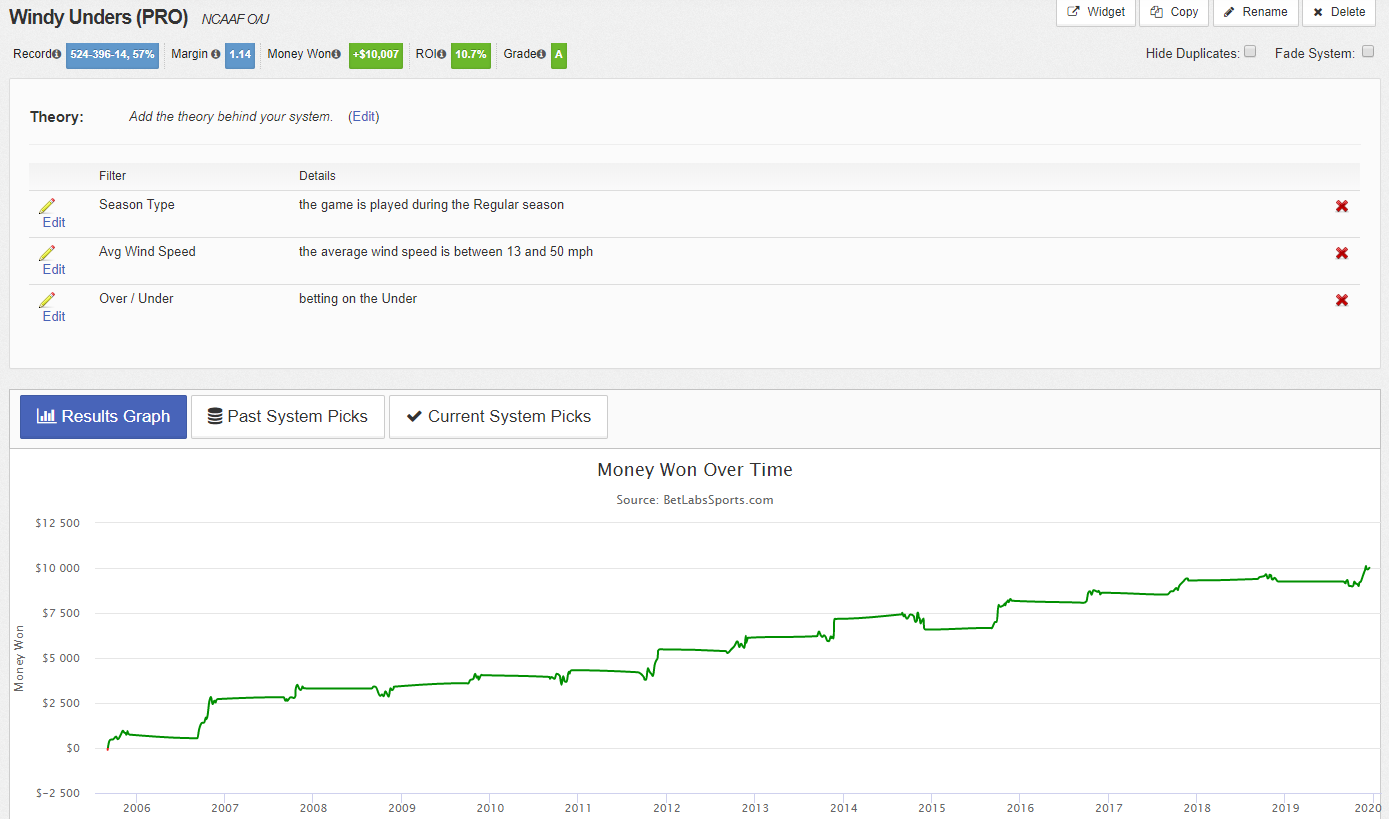Toggle the Fade System checkbox
The width and height of the screenshot is (1389, 819).
1368,52
